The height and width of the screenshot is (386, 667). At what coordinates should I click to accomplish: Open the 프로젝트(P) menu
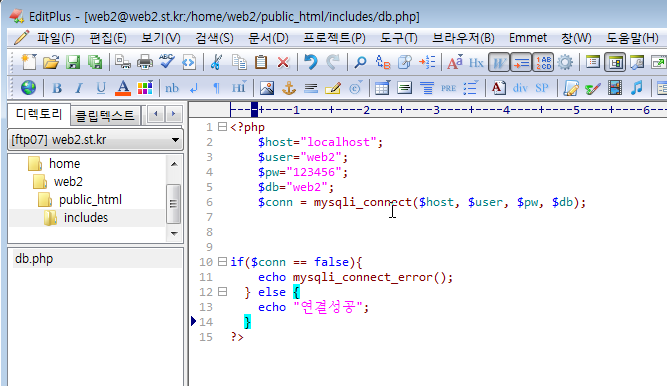[334, 38]
